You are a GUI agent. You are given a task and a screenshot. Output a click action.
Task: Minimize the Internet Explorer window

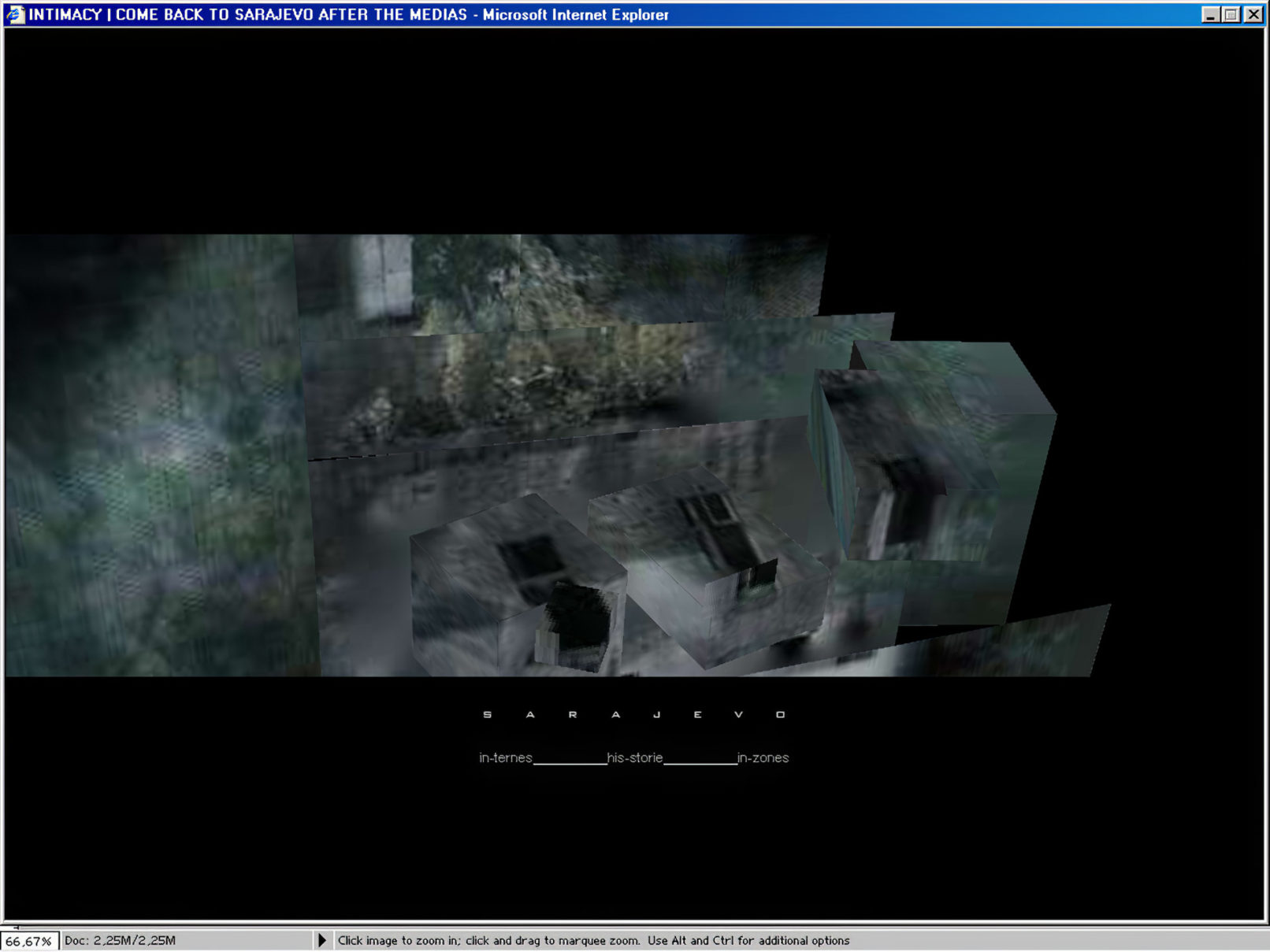click(1211, 14)
